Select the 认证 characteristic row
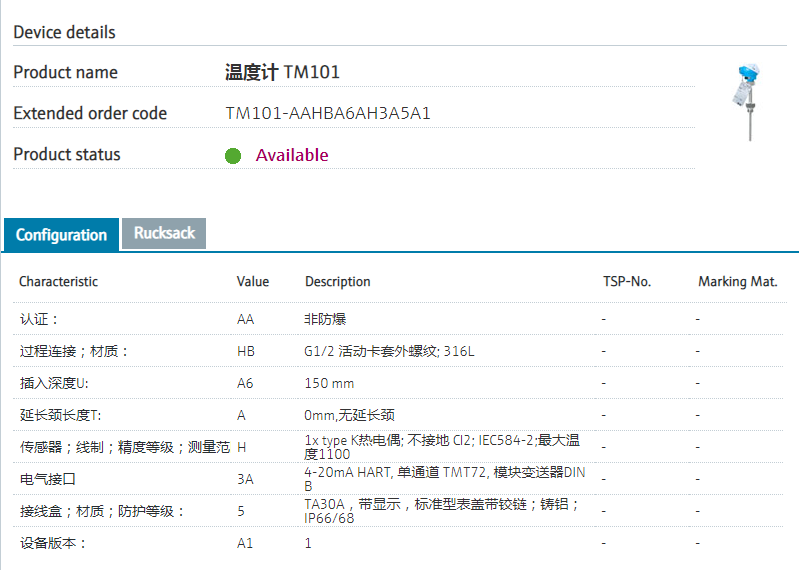The height and width of the screenshot is (570, 799). pyautogui.click(x=40, y=319)
